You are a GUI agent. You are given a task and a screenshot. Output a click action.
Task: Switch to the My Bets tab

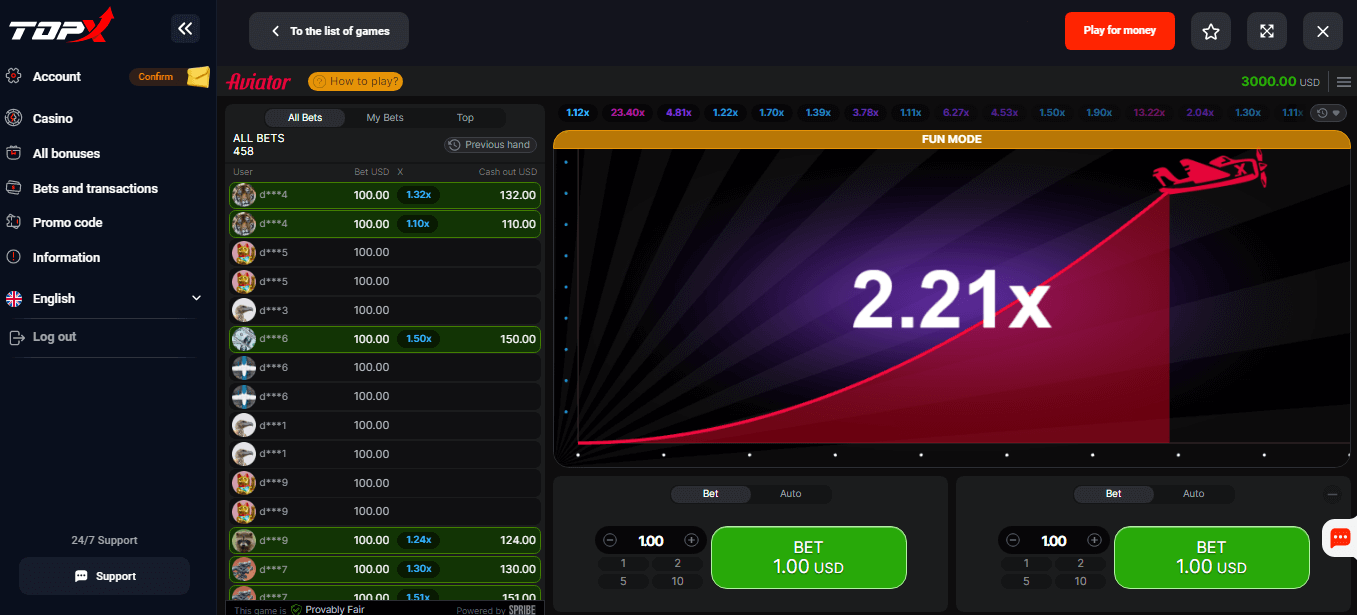click(383, 117)
